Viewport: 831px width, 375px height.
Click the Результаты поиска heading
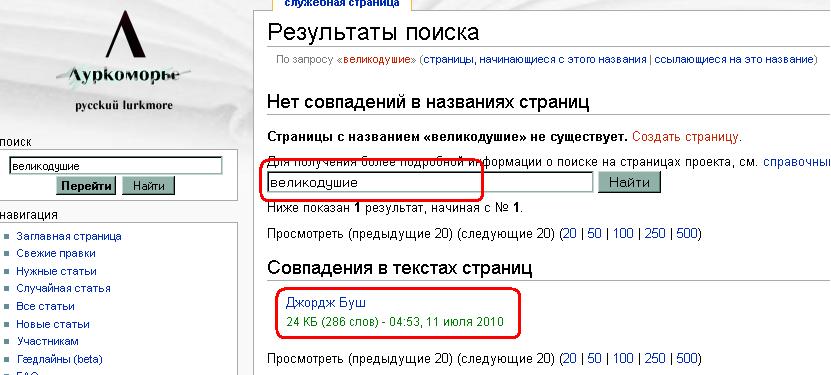374,32
